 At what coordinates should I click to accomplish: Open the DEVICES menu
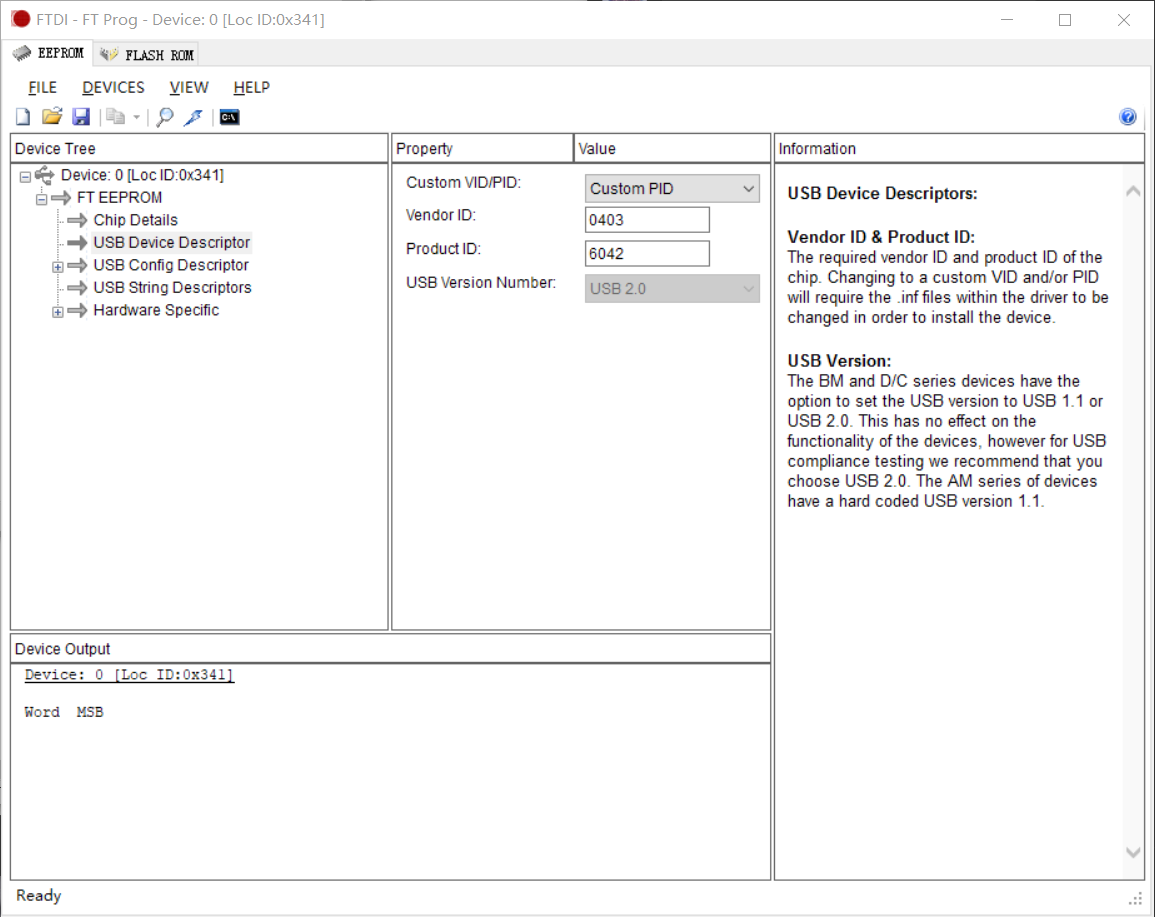pyautogui.click(x=113, y=88)
